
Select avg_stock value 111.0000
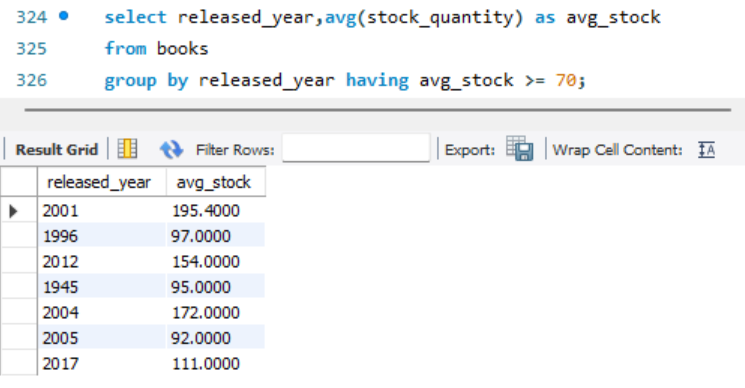(216, 364)
